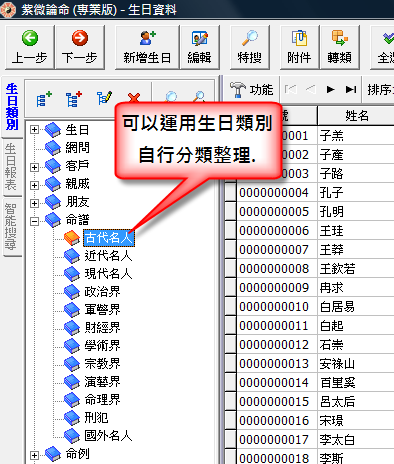Select the 演藝界 category

click(x=102, y=382)
